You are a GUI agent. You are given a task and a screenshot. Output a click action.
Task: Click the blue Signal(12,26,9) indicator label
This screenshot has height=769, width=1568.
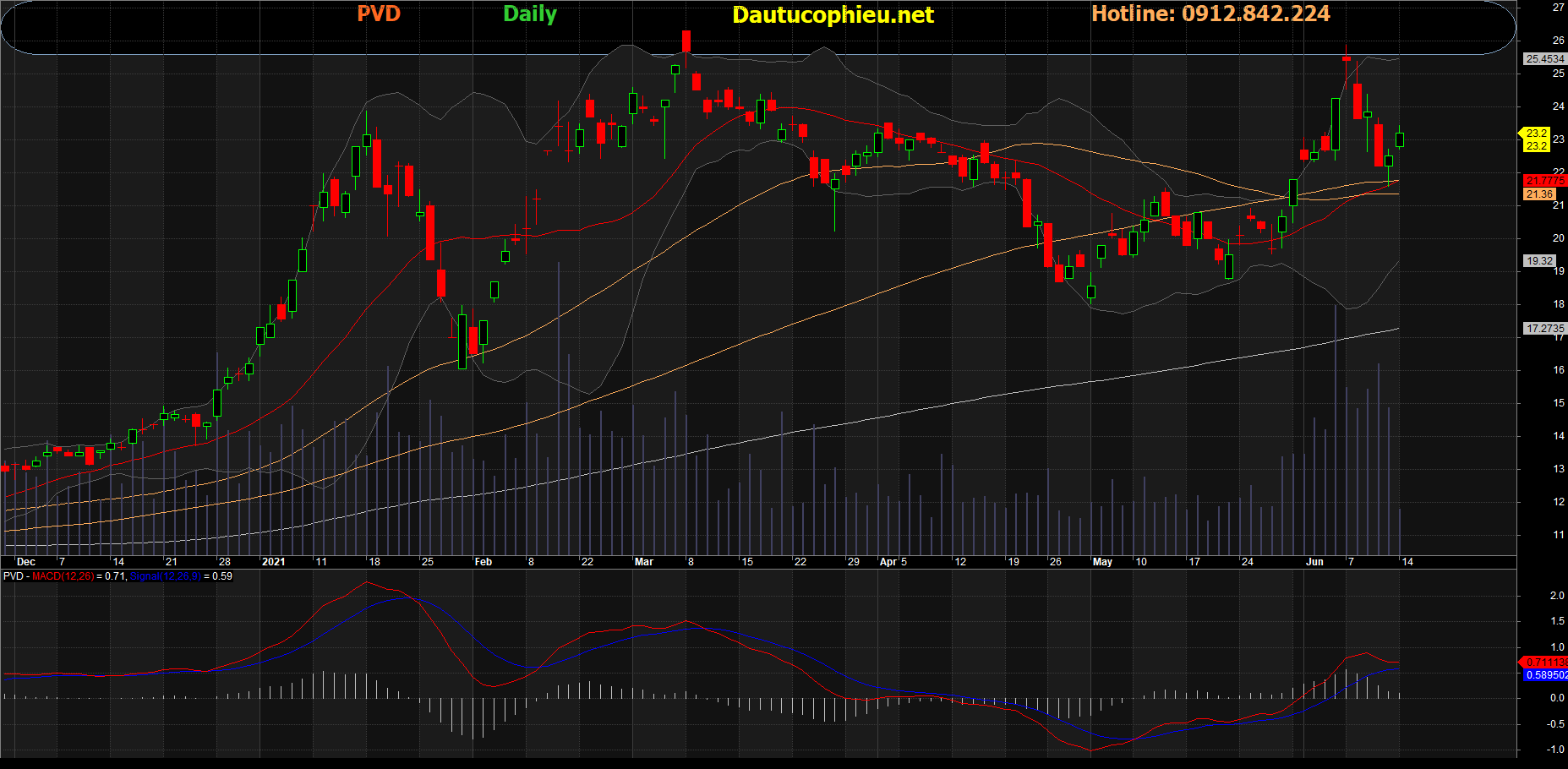pyautogui.click(x=165, y=576)
